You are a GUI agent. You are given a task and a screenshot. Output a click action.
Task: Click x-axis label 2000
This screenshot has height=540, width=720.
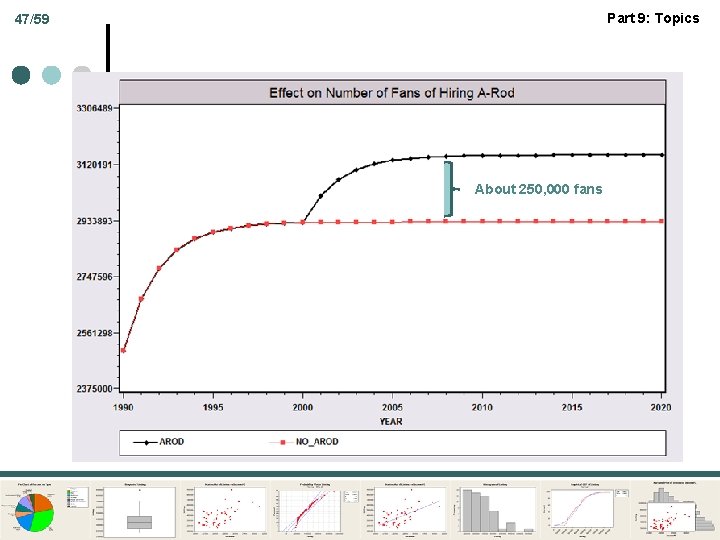tap(303, 407)
